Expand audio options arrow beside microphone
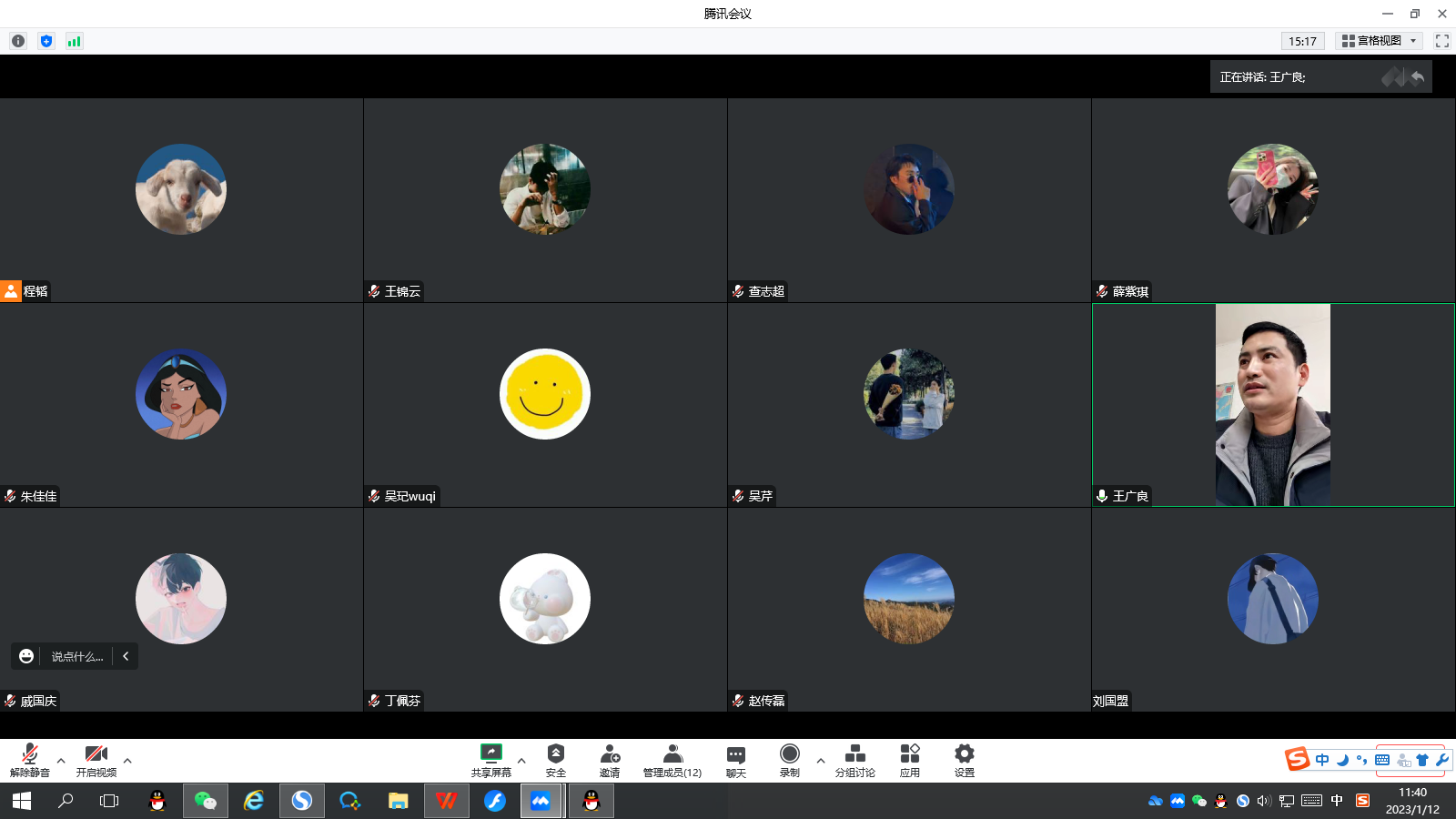 pos(61,761)
